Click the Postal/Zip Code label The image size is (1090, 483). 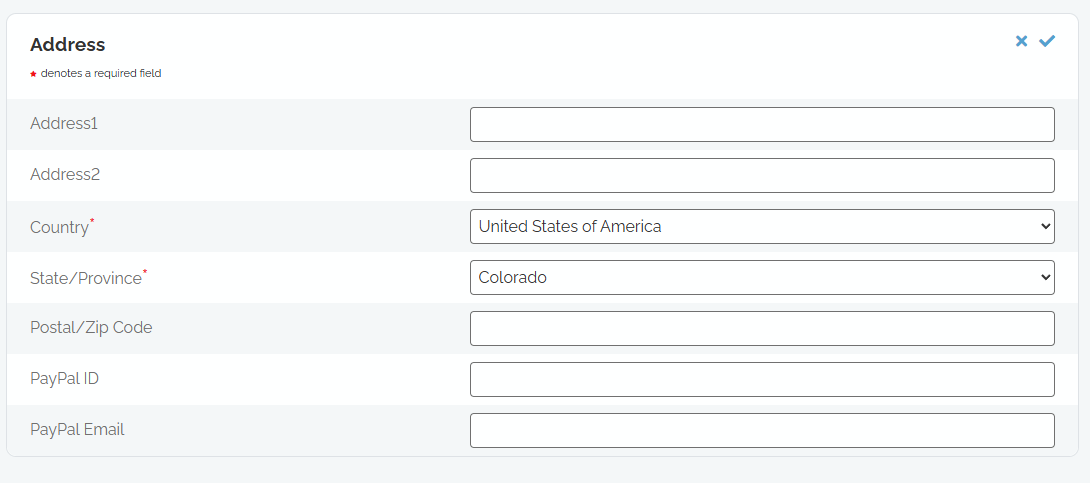[x=91, y=328]
